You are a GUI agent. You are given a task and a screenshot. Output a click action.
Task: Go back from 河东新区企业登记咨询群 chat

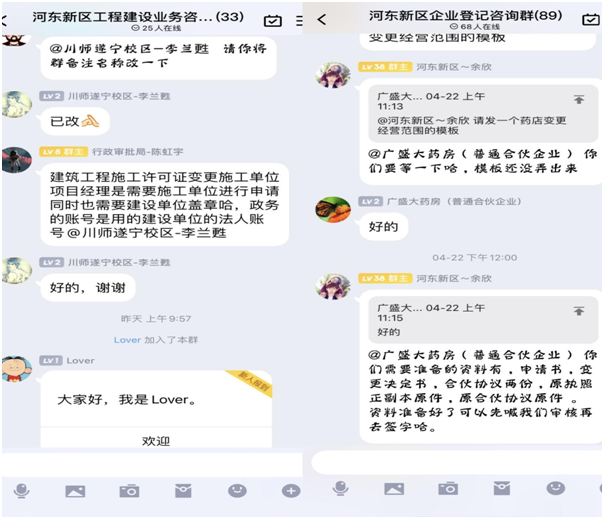pyautogui.click(x=322, y=19)
